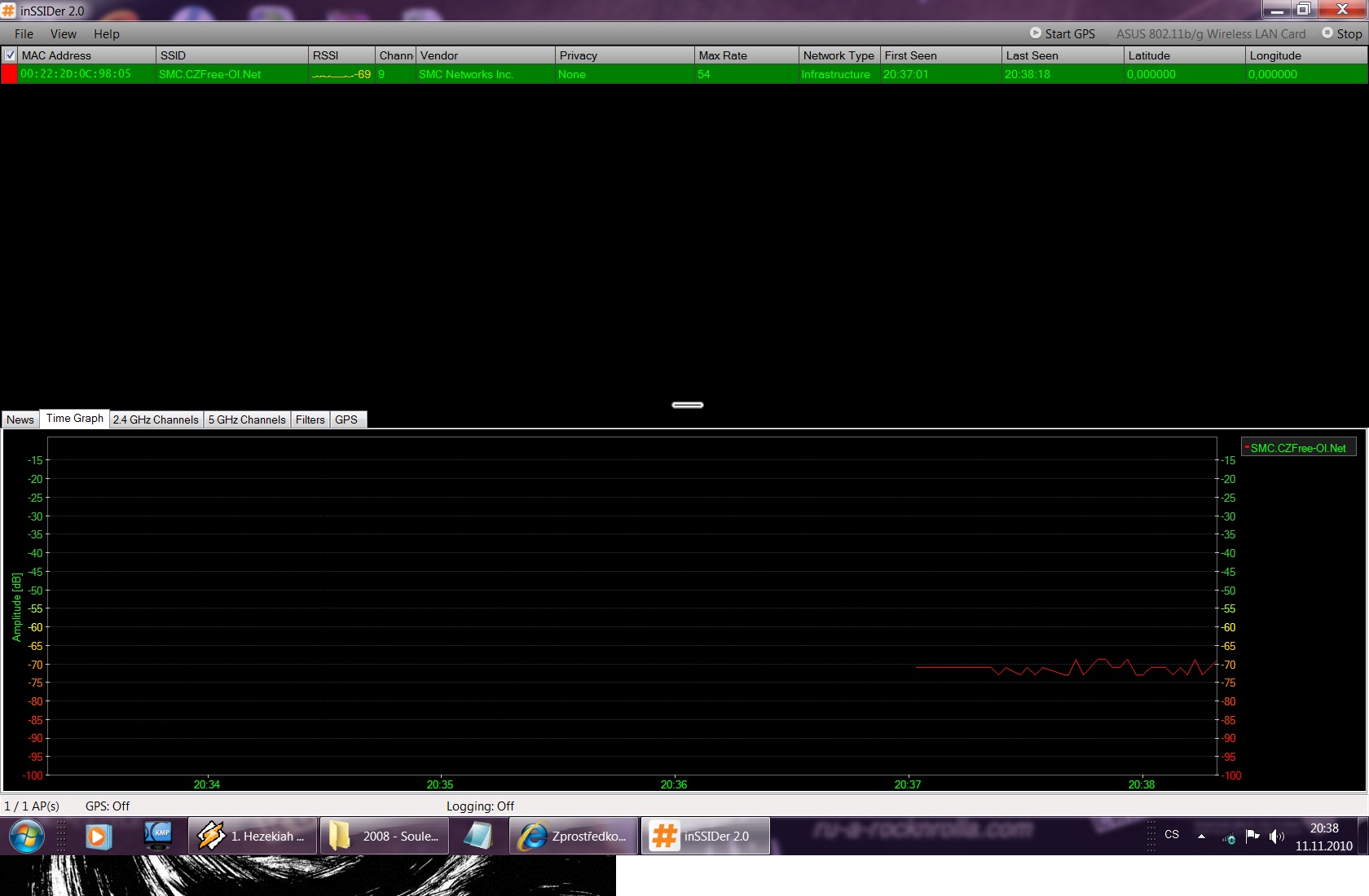The height and width of the screenshot is (896, 1369).
Task: Click the RSSI -69 value cell
Action: [x=342, y=74]
